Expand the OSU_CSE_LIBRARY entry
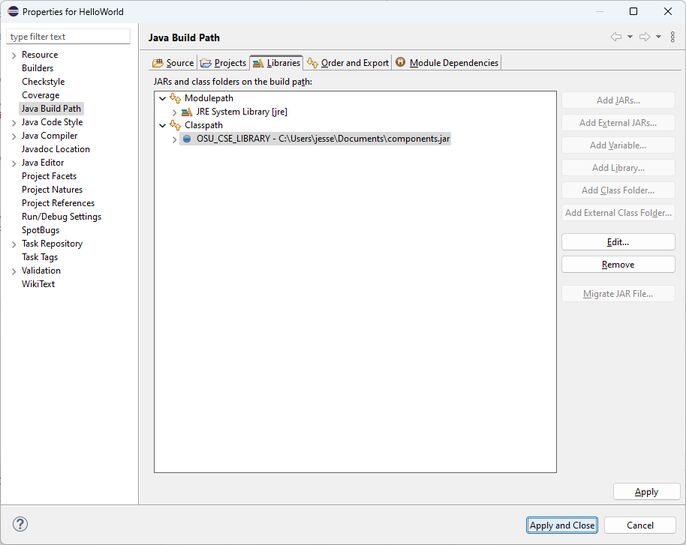The image size is (686, 545). (x=174, y=139)
